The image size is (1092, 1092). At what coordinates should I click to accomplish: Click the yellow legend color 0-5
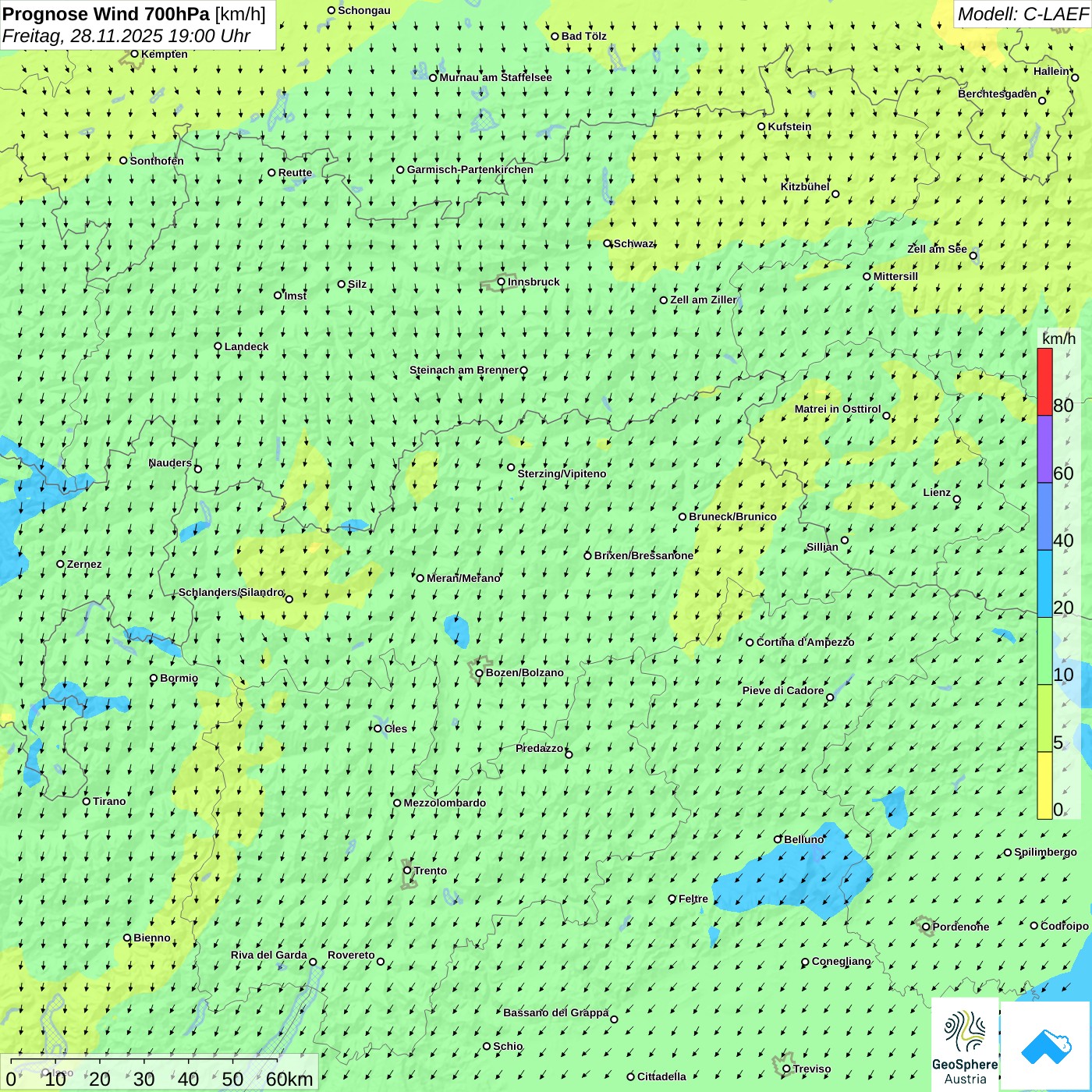point(1044,785)
